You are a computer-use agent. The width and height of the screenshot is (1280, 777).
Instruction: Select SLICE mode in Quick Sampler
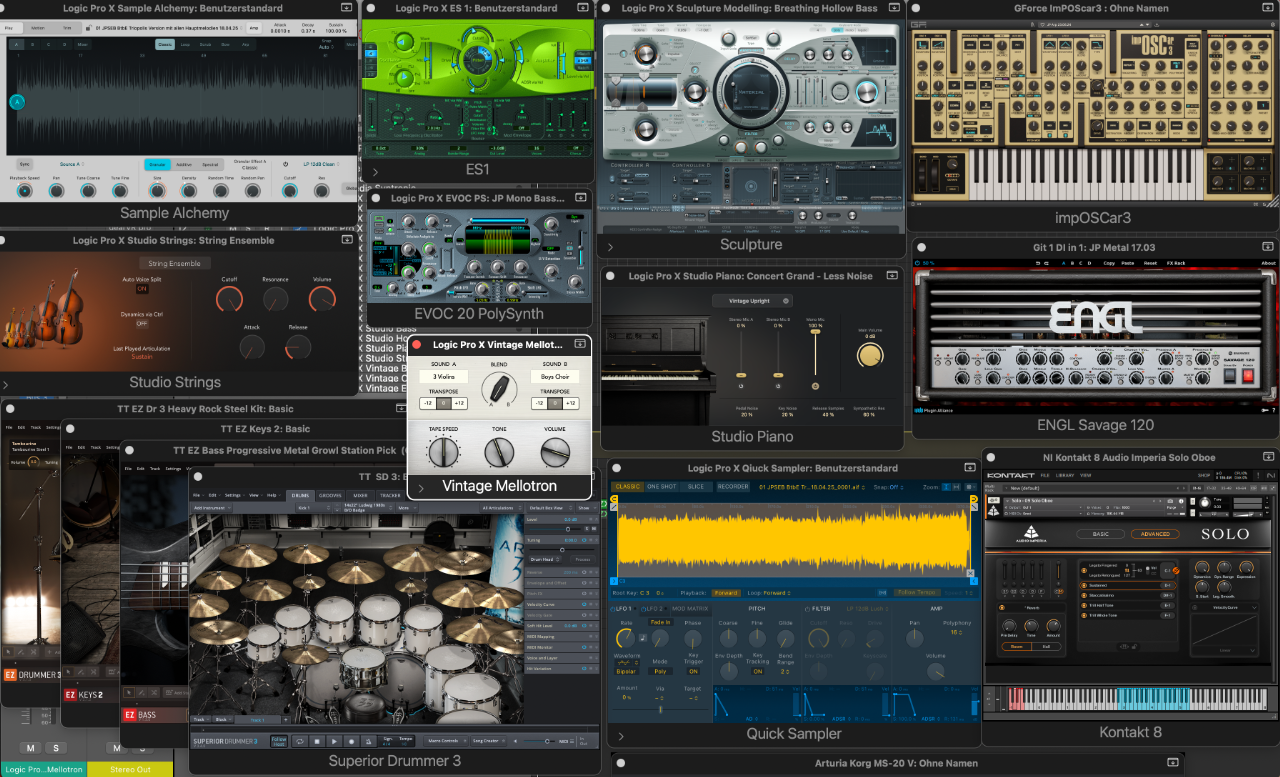point(696,487)
